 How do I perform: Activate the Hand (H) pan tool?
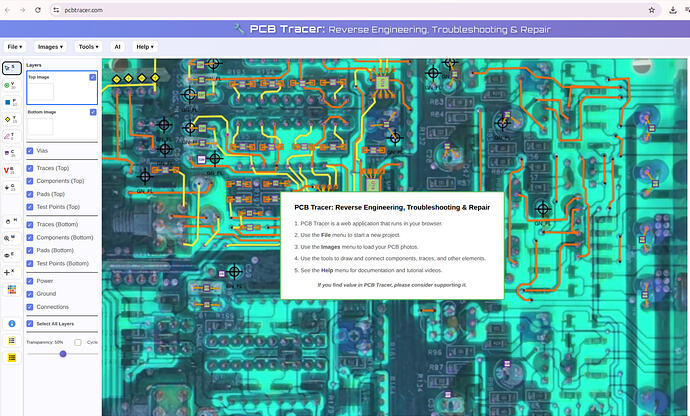11,221
